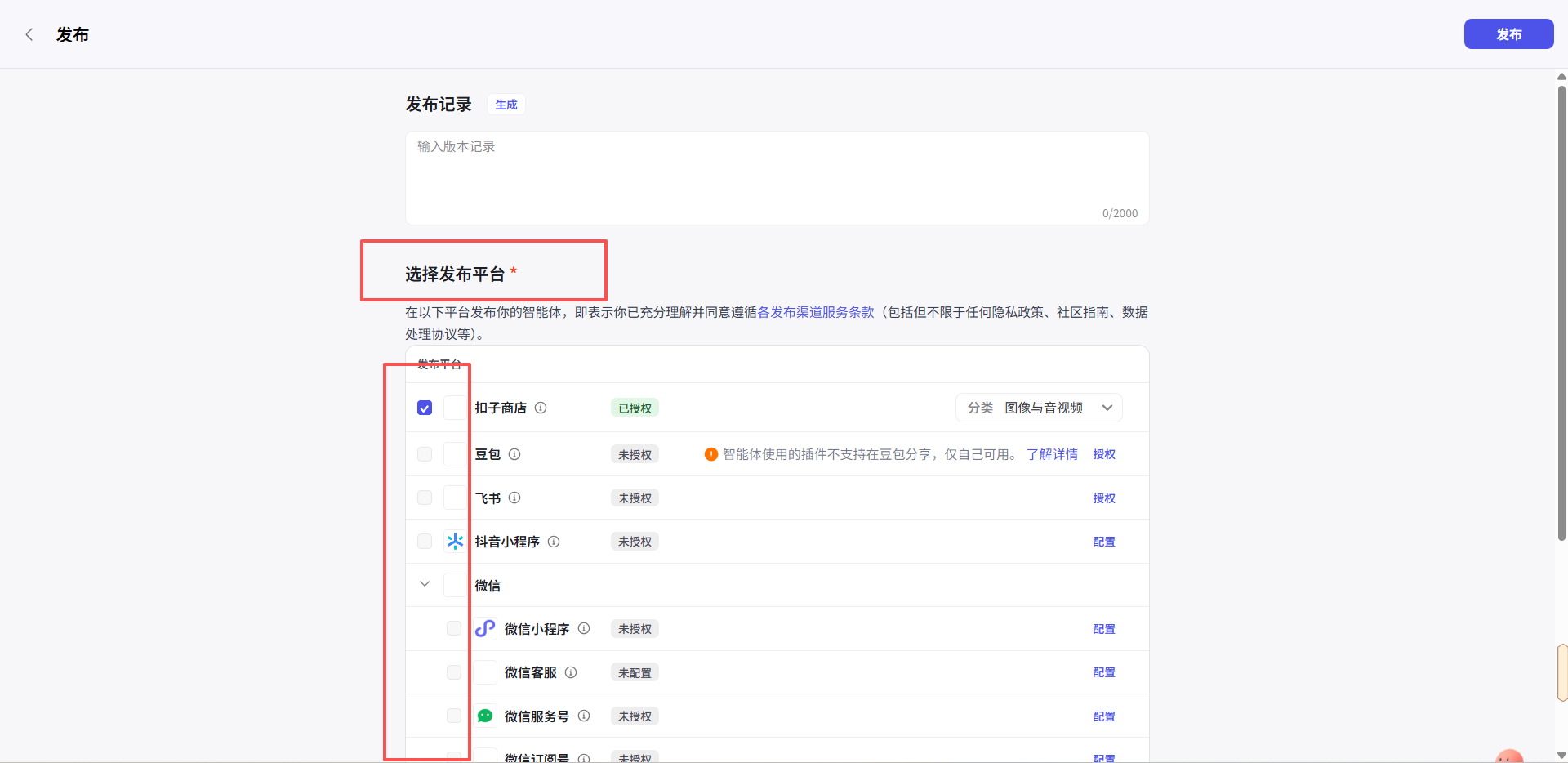Click into the 输入版本记录 text box
The image size is (1568, 763).
point(777,178)
